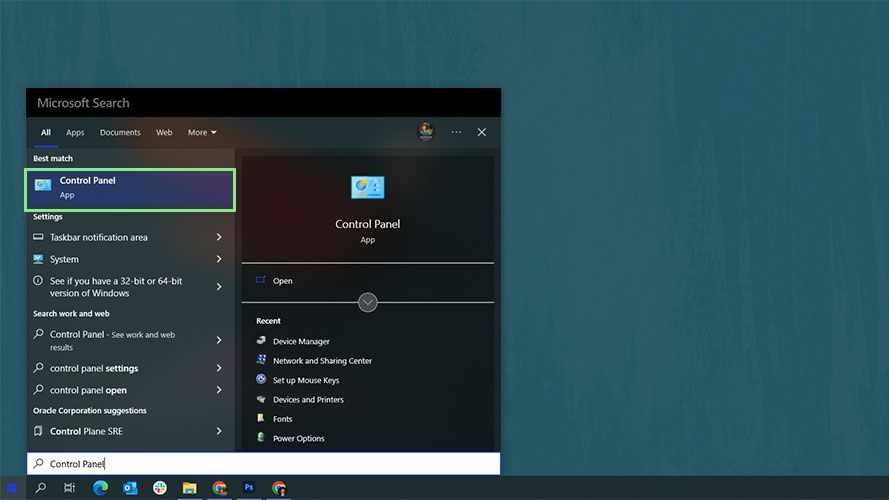Expand control panel settings chevron
889x500 pixels.
click(219, 368)
